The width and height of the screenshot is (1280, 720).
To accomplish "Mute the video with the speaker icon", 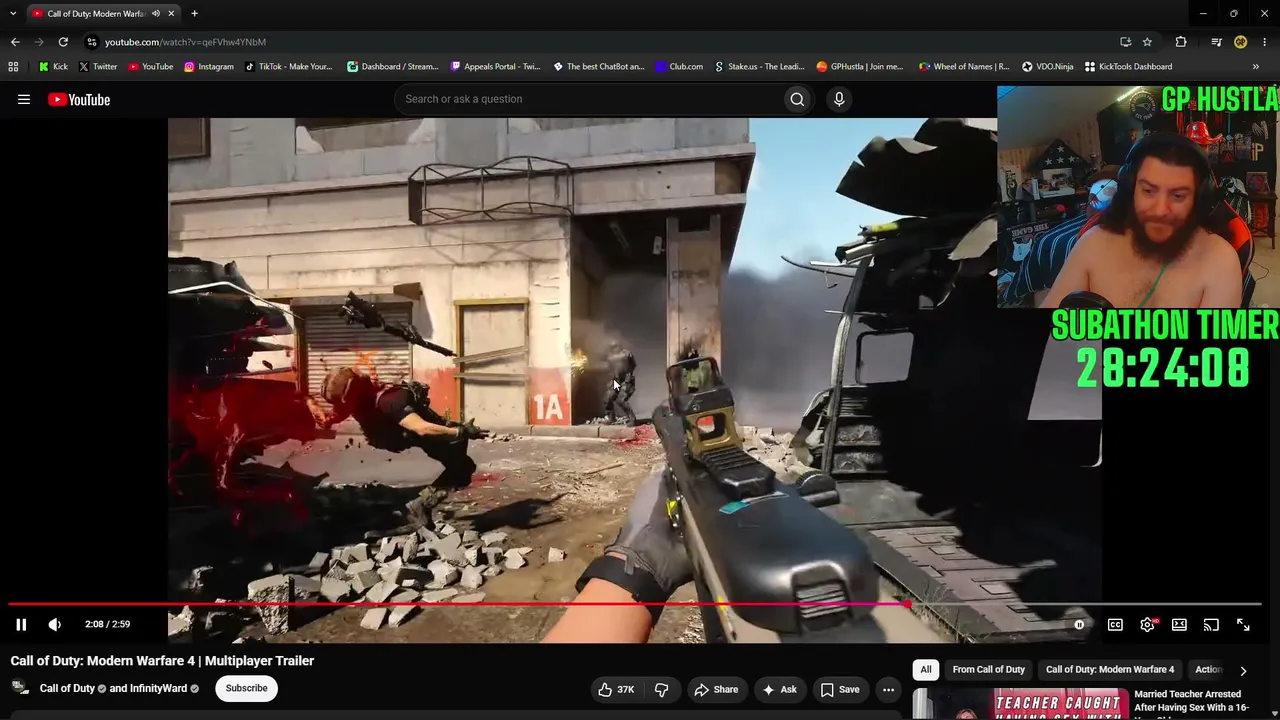I will (55, 624).
